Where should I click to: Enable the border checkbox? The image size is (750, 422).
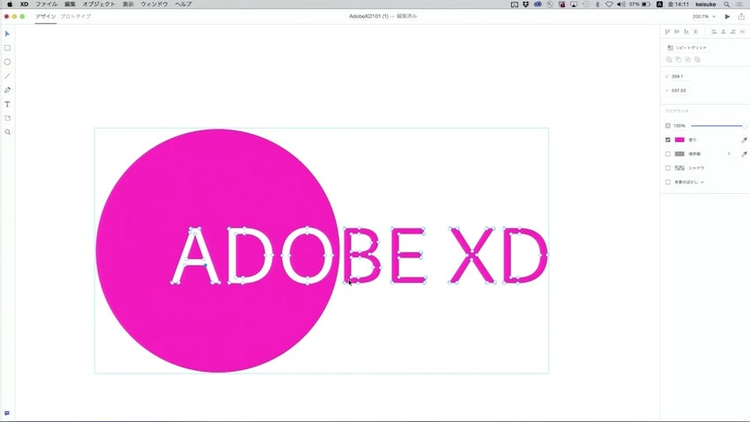(x=668, y=154)
